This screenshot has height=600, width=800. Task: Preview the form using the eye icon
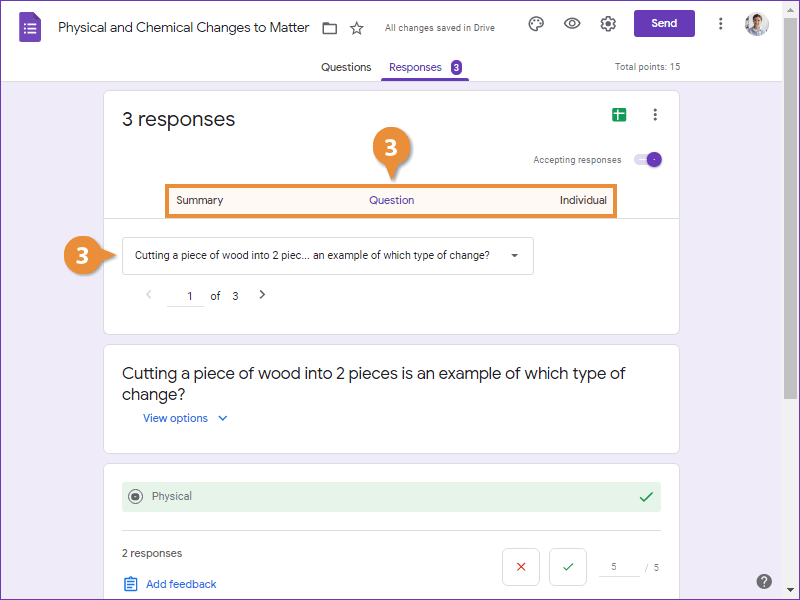(x=572, y=22)
